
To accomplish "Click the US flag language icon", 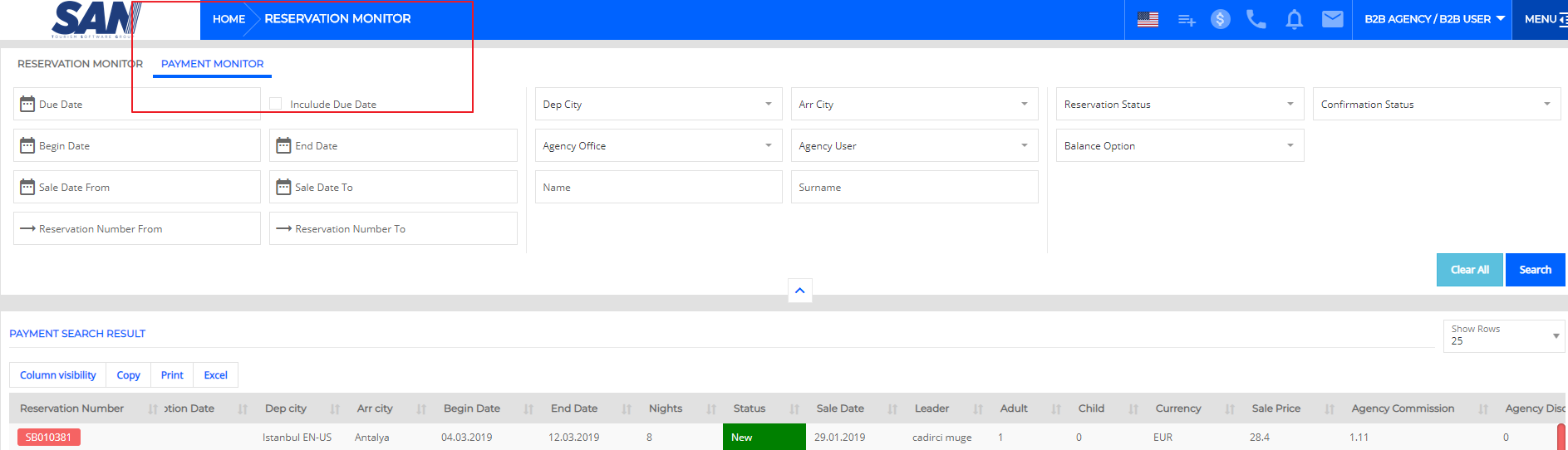I will (1148, 19).
